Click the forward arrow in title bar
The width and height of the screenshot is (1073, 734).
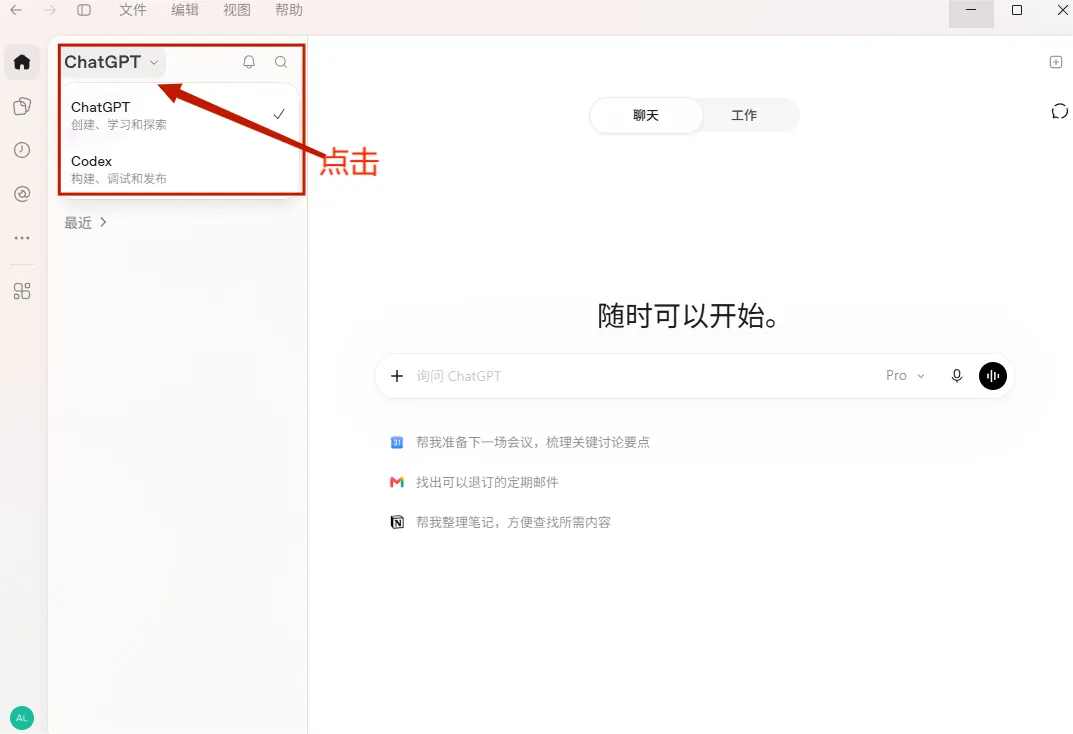coord(49,10)
